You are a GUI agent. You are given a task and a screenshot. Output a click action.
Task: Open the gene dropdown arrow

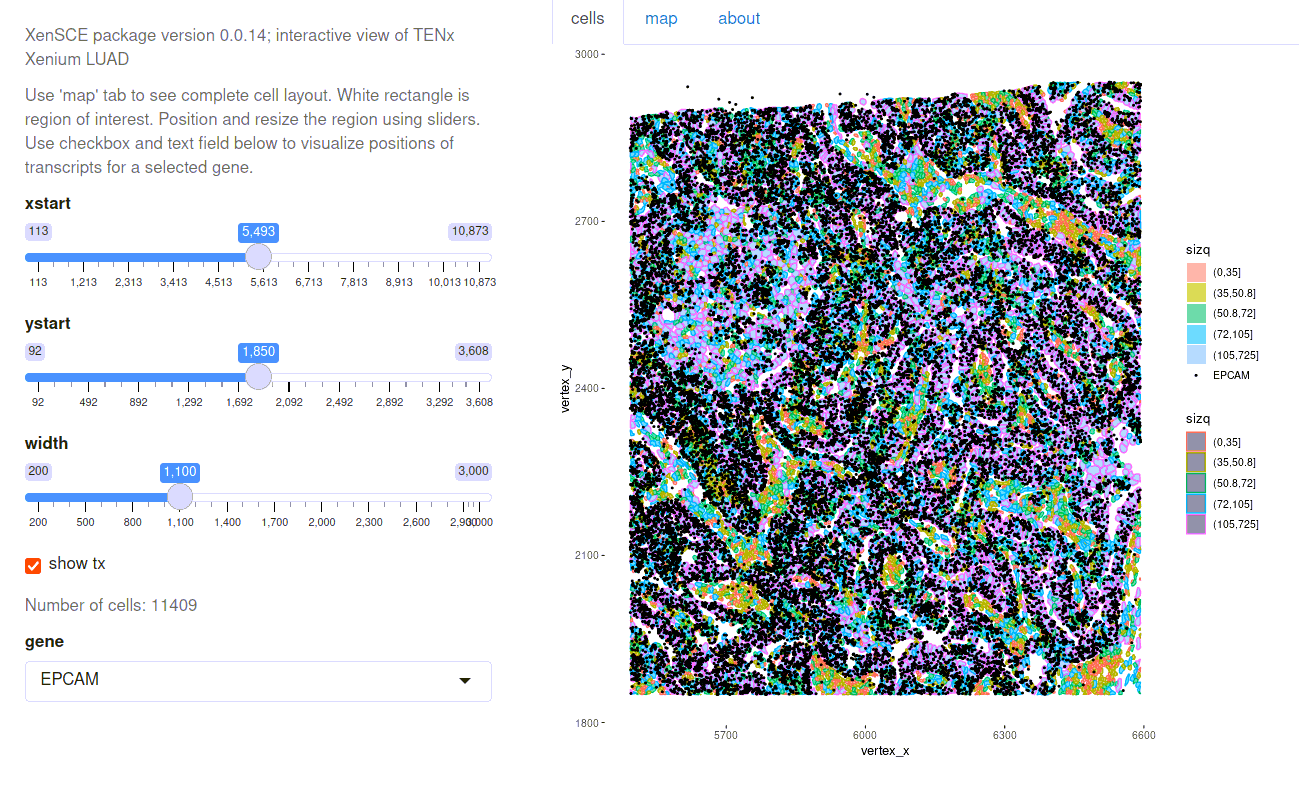pos(464,681)
